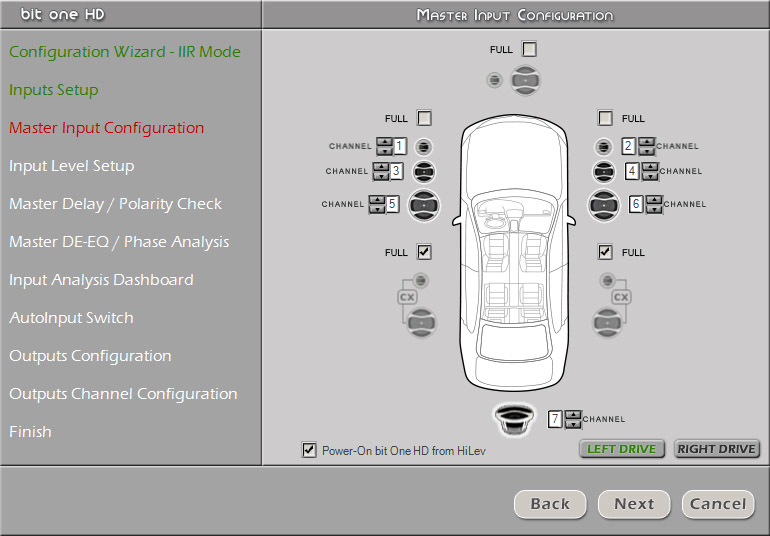Select the front left midrange icon, channel 3
This screenshot has height=536, width=770.
(423, 172)
